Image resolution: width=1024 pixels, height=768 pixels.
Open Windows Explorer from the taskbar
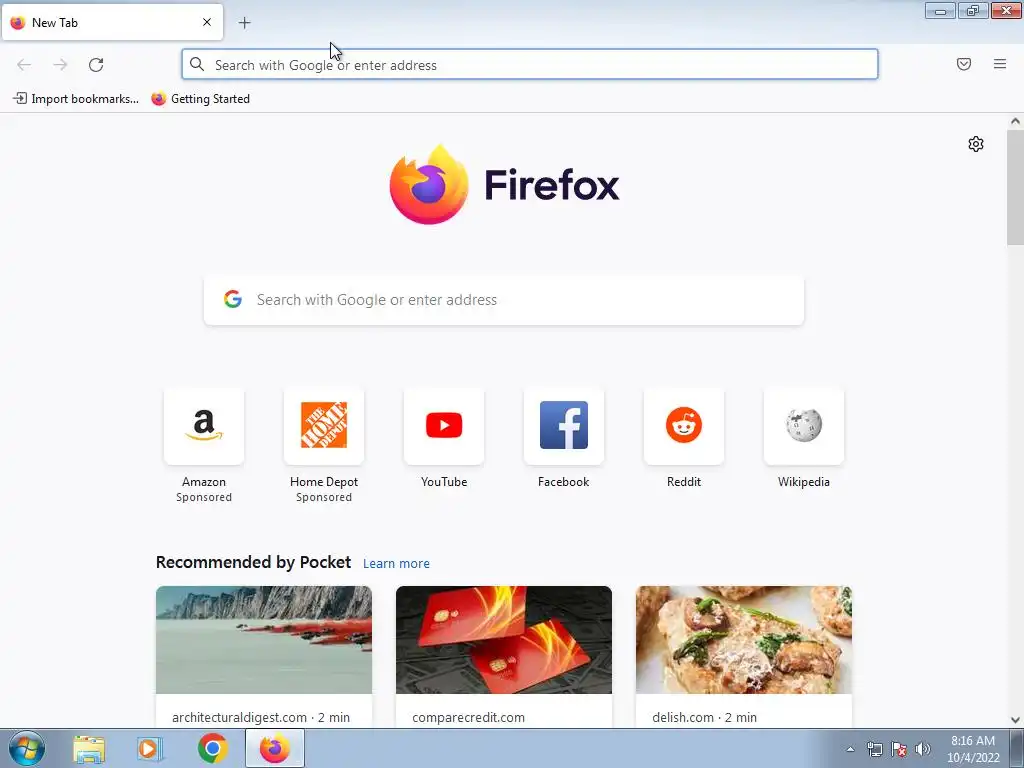(x=89, y=749)
